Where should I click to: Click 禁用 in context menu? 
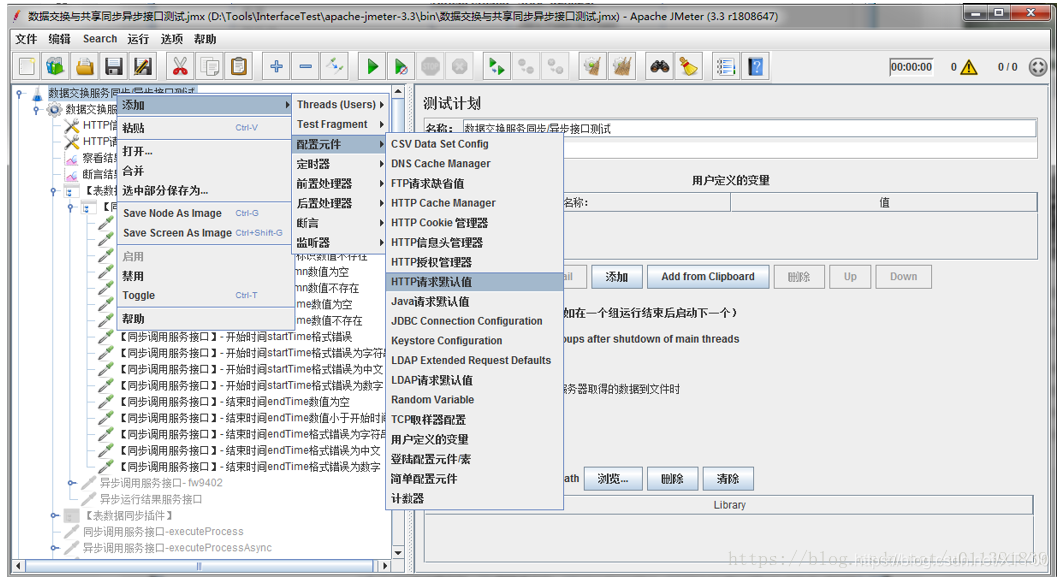(x=205, y=276)
